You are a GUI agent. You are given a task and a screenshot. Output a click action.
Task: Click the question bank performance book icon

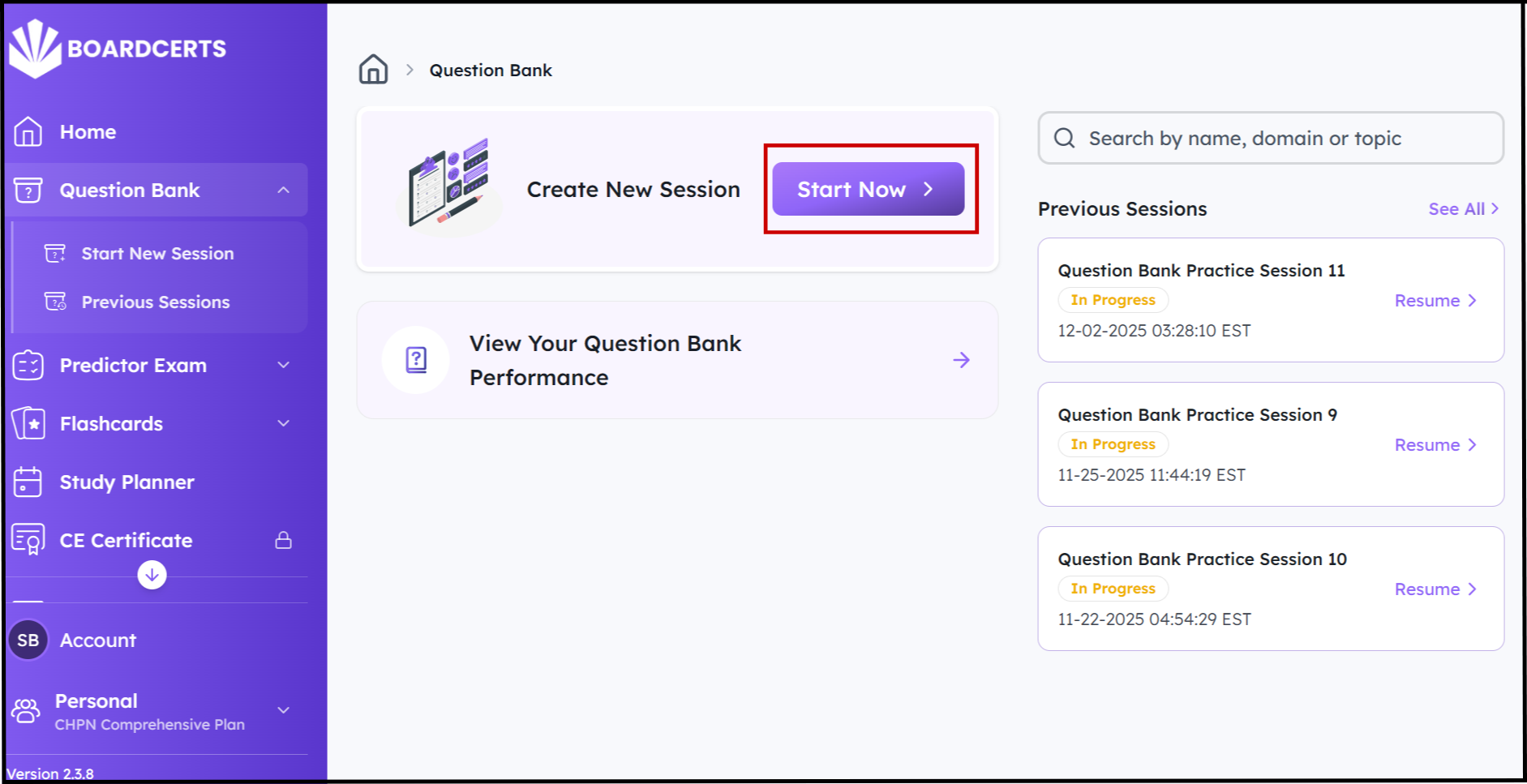[416, 359]
